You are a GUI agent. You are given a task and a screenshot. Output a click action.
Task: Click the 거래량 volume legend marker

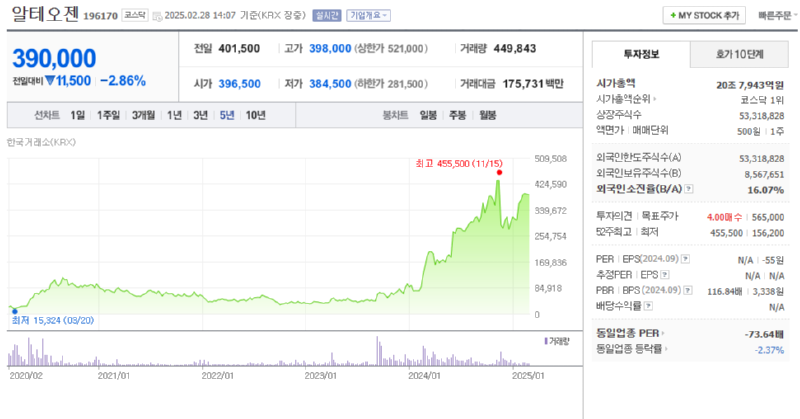click(x=546, y=341)
